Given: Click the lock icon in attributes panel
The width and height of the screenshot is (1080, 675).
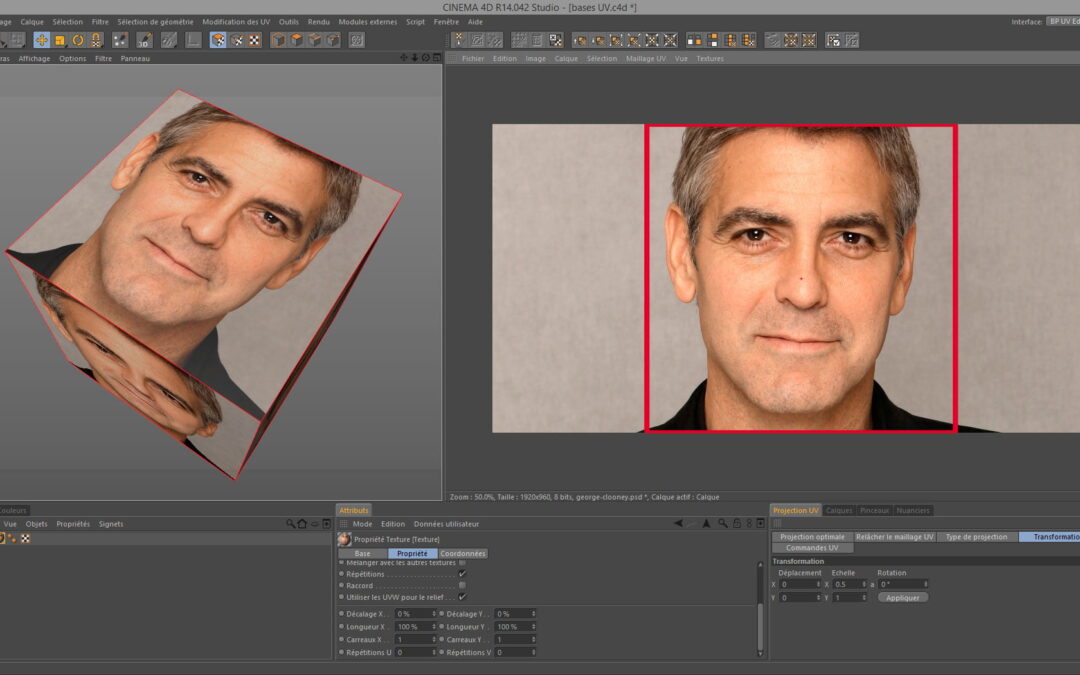Looking at the screenshot, I should point(736,524).
